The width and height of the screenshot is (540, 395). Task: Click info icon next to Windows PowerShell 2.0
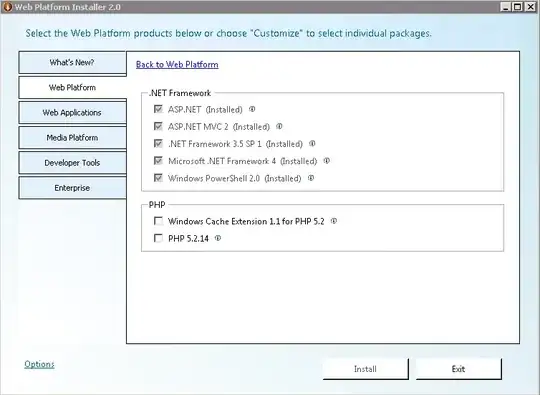pyautogui.click(x=311, y=178)
